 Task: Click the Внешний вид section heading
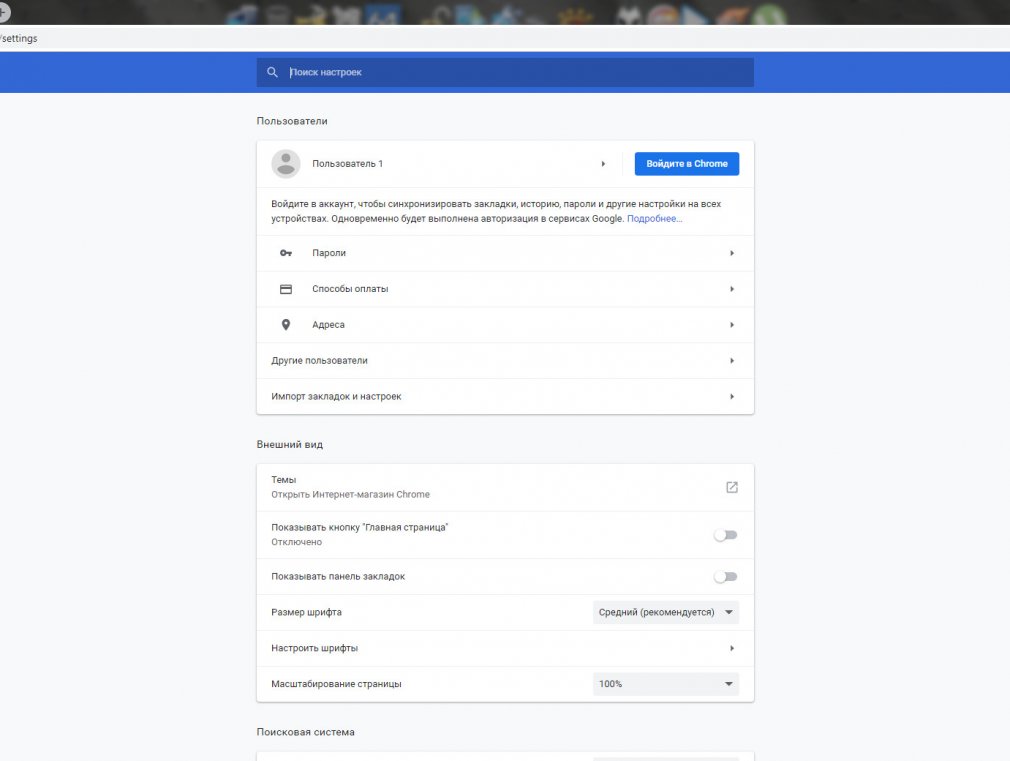290,445
